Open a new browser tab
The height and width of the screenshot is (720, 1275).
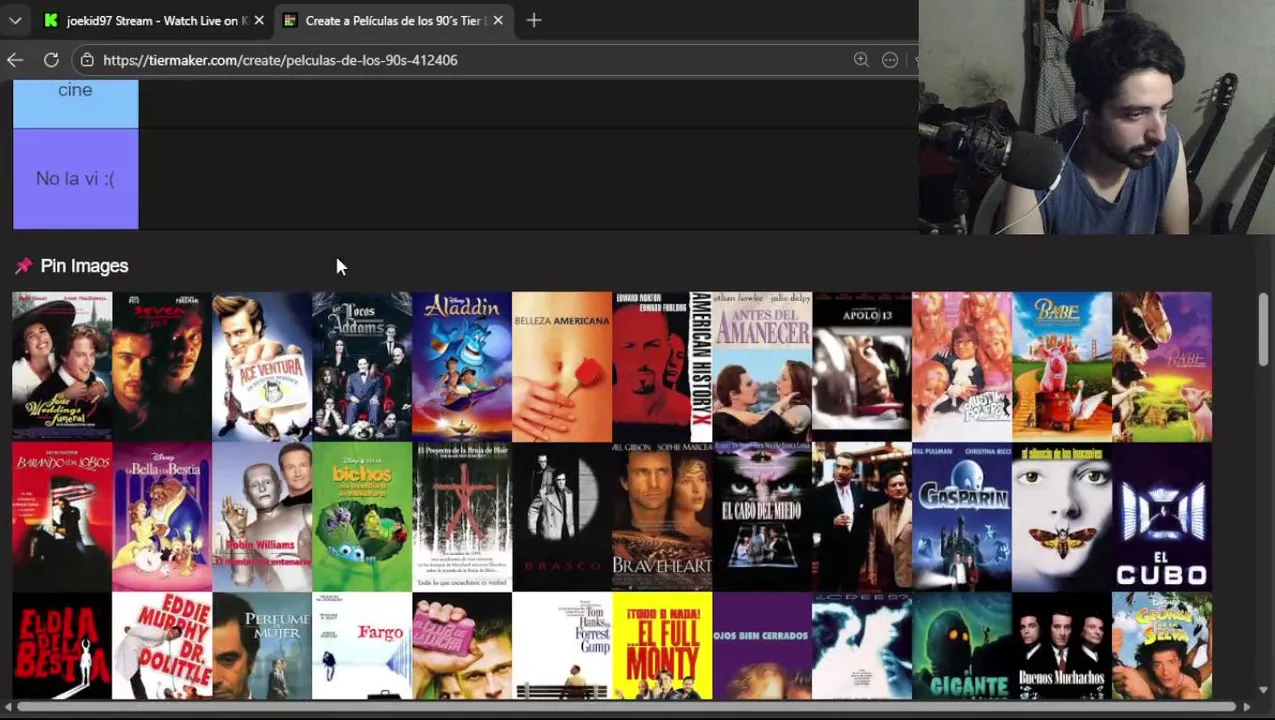coord(534,20)
